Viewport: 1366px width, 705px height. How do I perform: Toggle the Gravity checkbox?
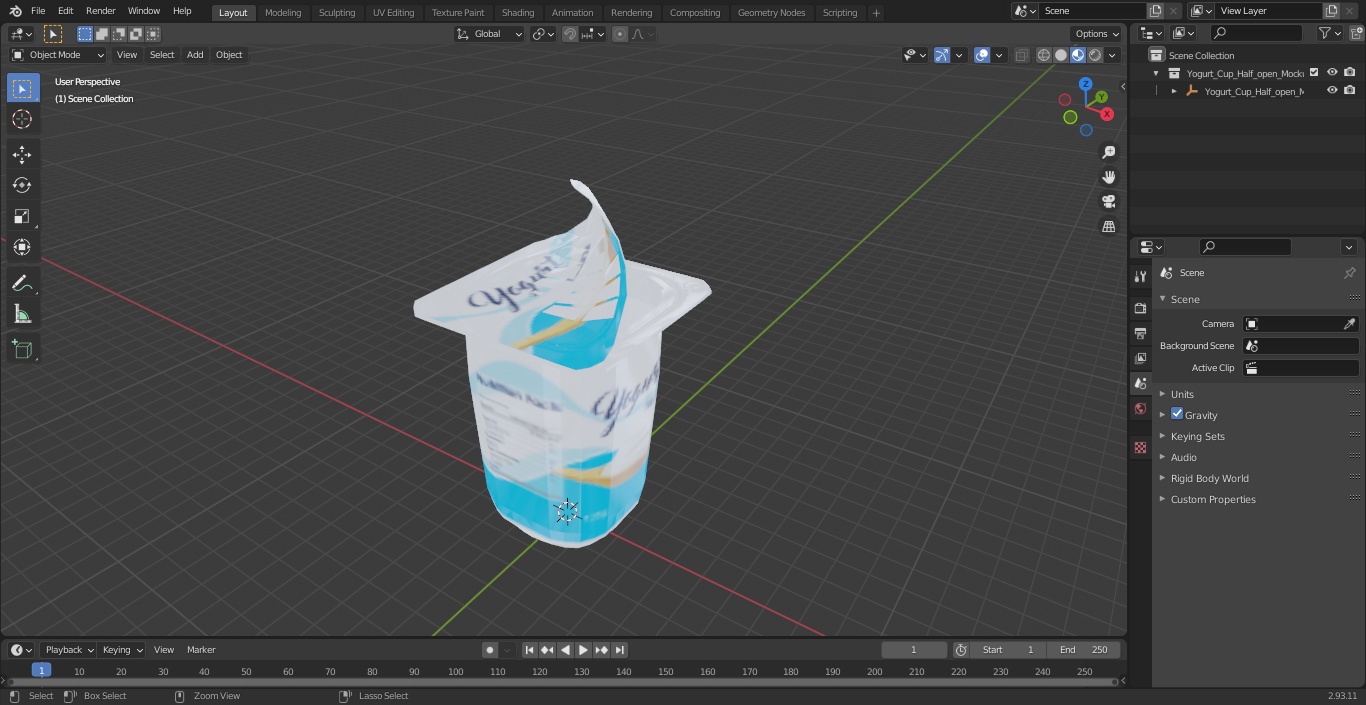pos(1177,414)
